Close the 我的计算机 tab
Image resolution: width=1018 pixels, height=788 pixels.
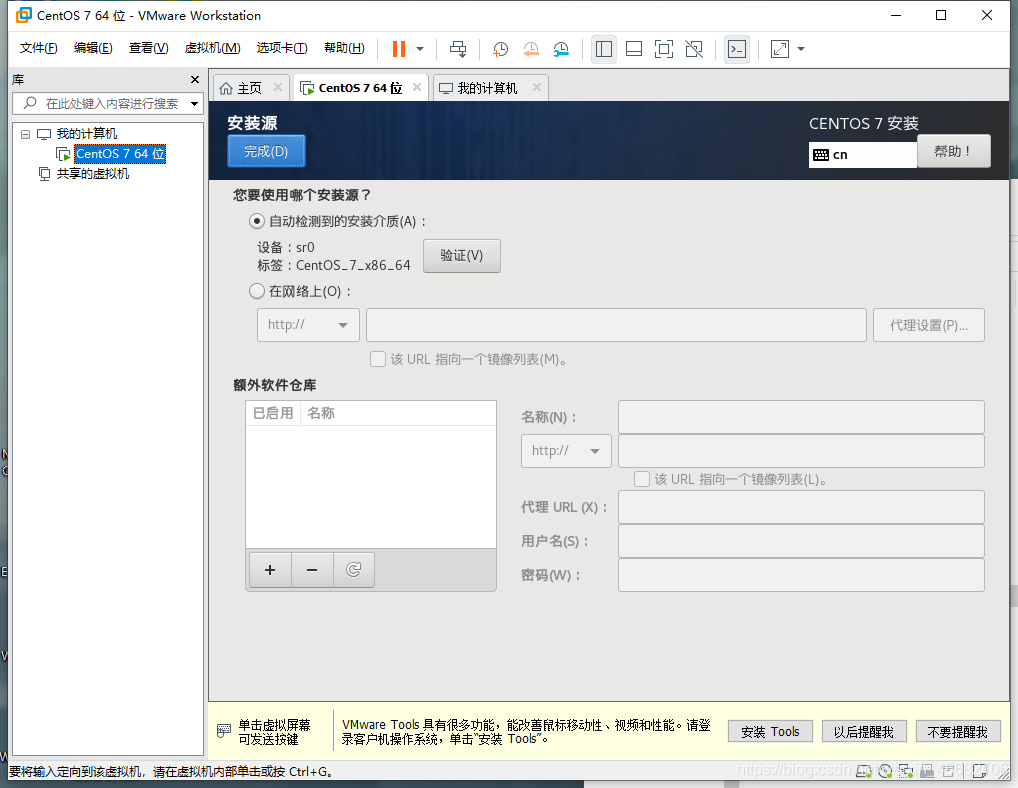[537, 87]
